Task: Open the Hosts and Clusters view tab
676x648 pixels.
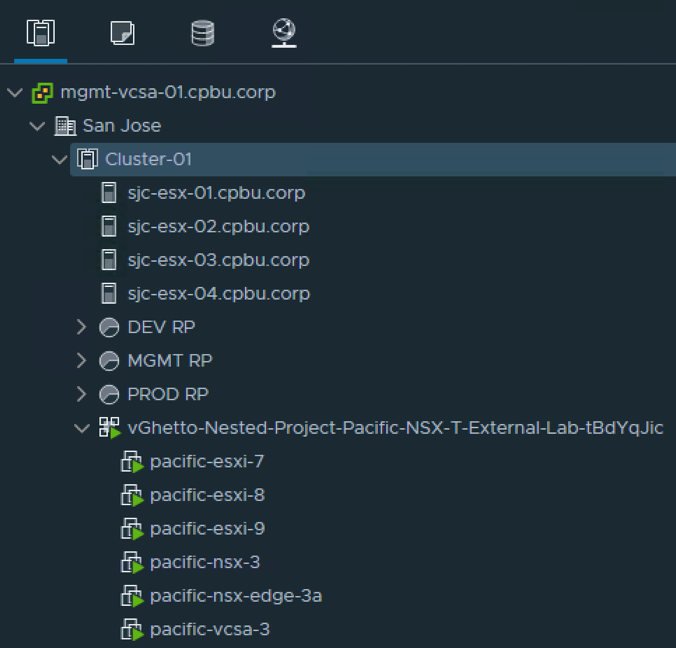Action: click(41, 33)
